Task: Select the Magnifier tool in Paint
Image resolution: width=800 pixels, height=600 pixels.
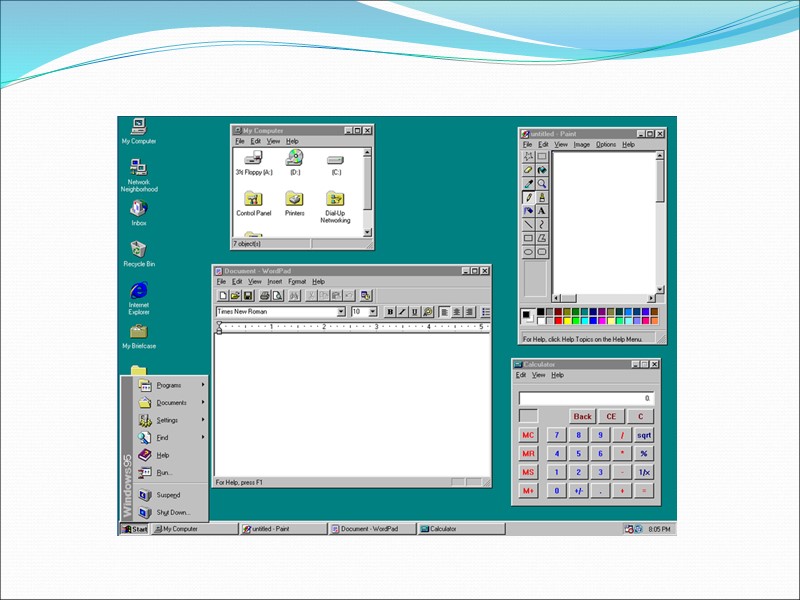Action: coord(542,184)
